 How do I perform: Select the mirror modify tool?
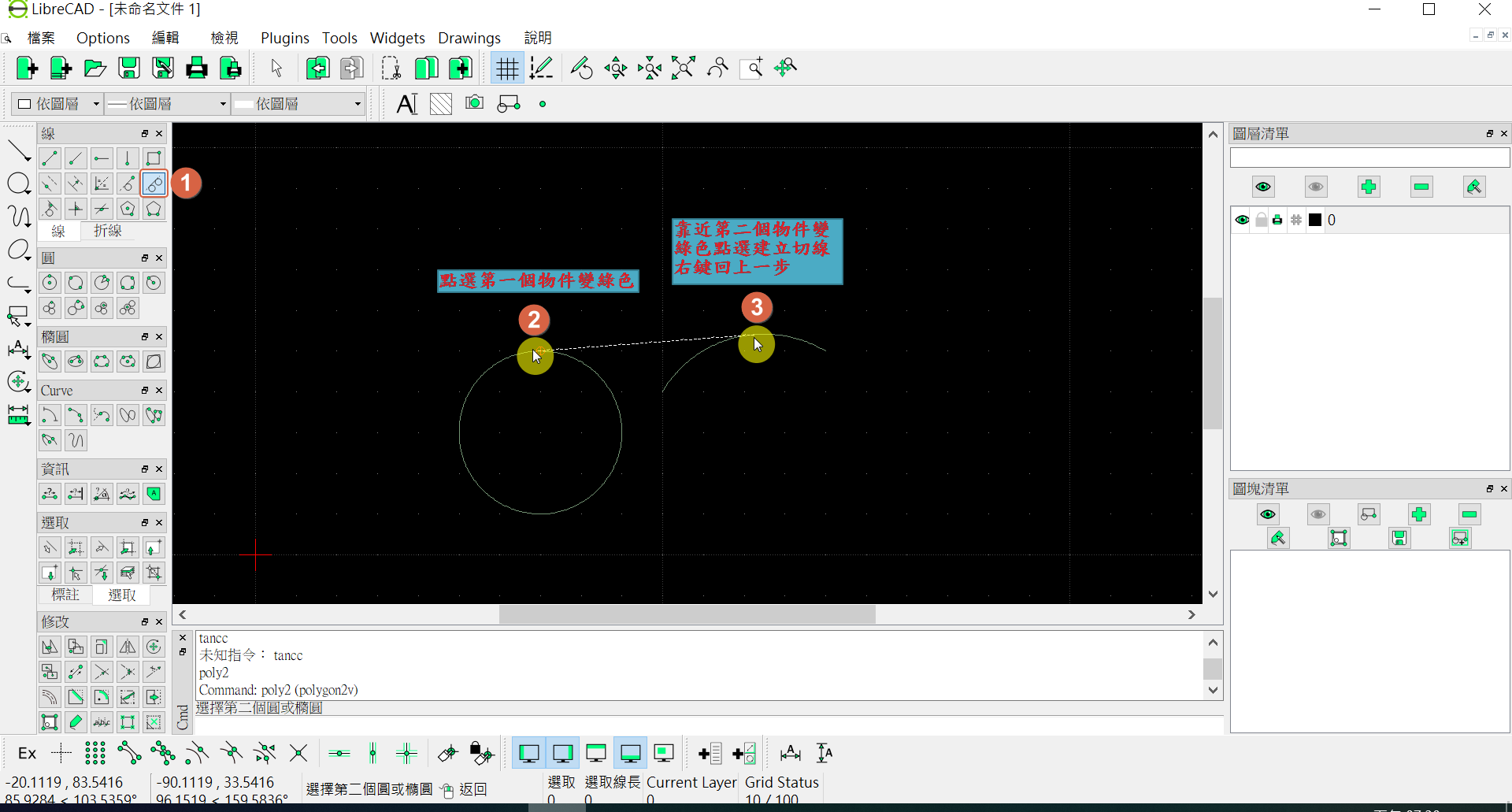click(128, 647)
